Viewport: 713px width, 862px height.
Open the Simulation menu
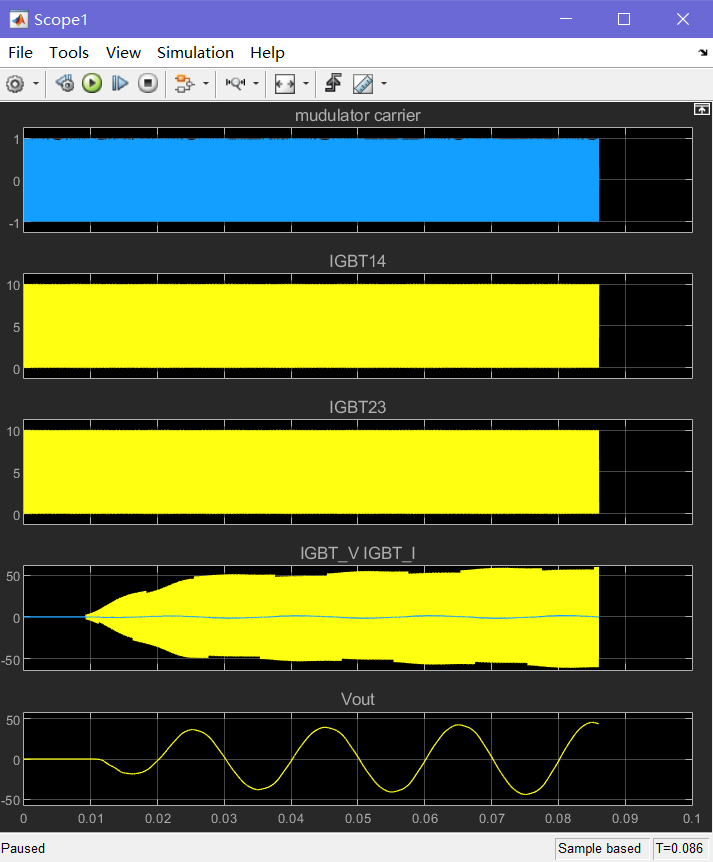pos(195,53)
